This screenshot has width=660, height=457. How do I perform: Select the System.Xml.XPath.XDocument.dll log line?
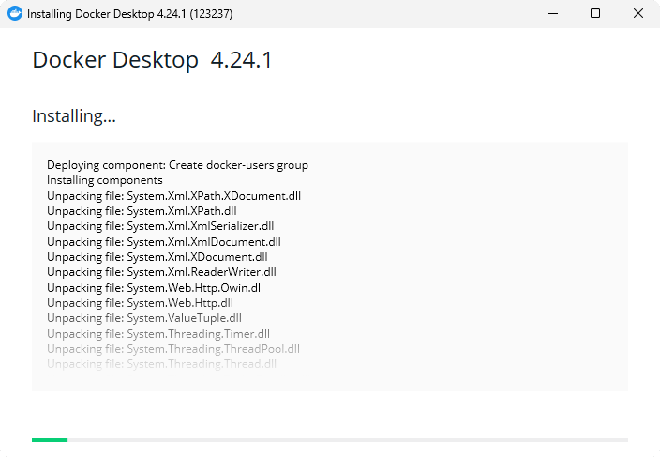[x=174, y=196]
